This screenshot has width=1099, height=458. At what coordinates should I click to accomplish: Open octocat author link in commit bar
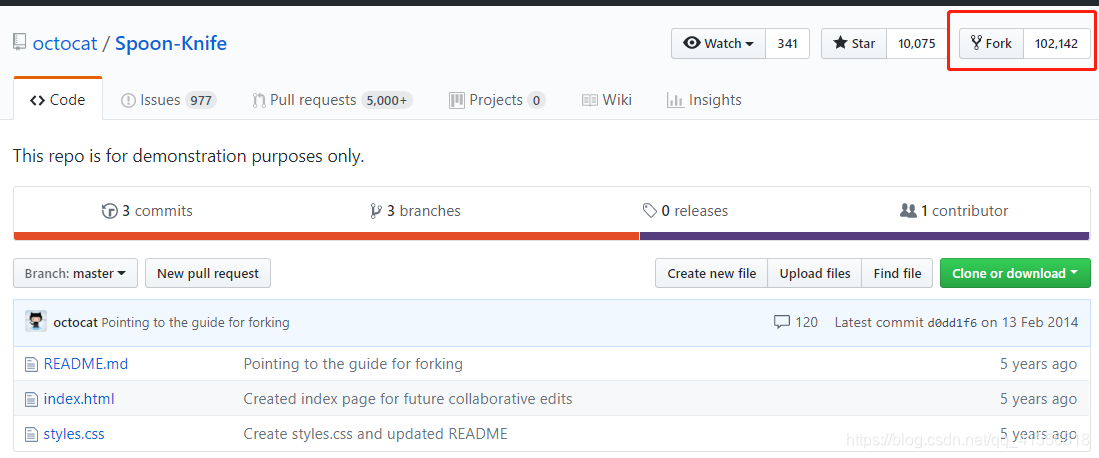tap(76, 323)
